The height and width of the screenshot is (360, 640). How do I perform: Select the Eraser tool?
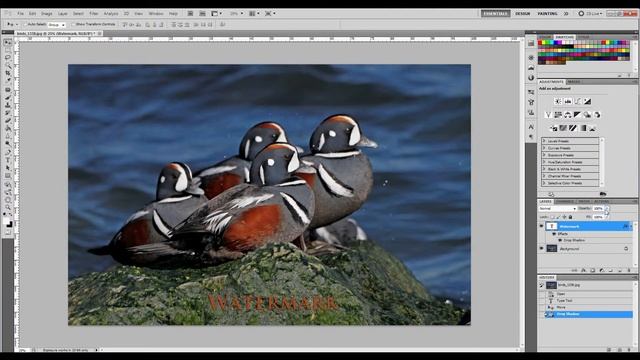click(8, 120)
